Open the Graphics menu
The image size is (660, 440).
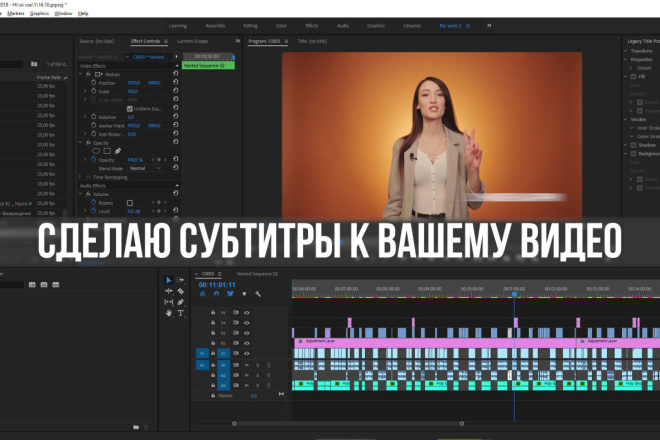point(40,13)
